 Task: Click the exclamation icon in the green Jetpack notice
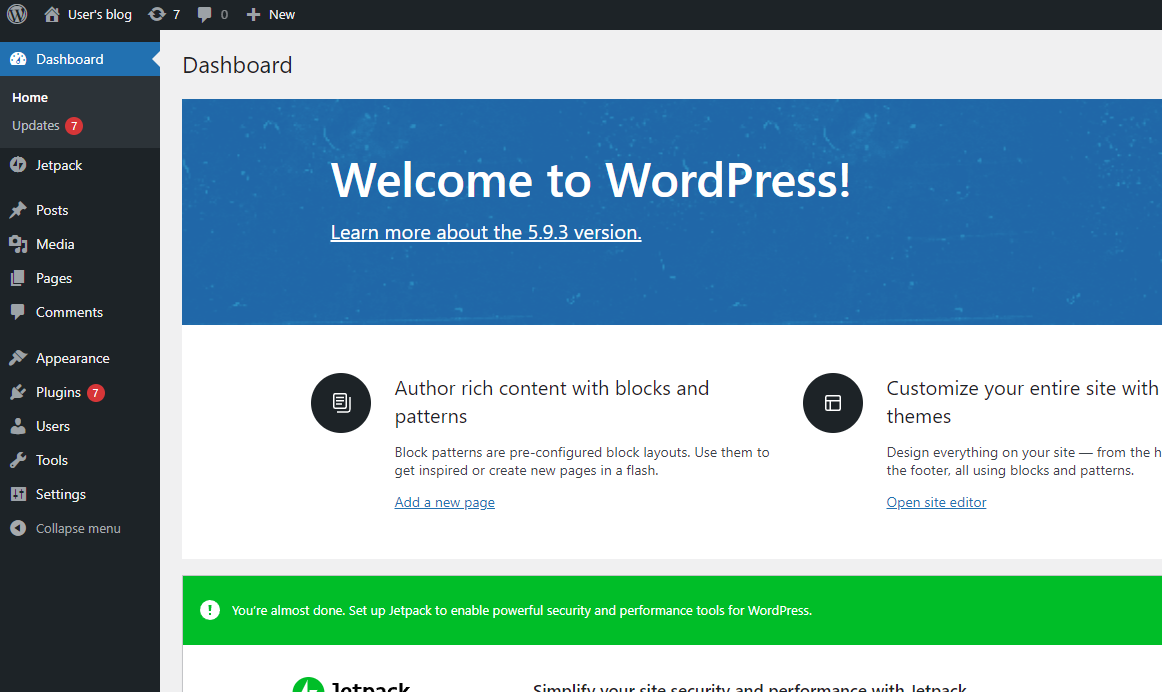(x=210, y=610)
